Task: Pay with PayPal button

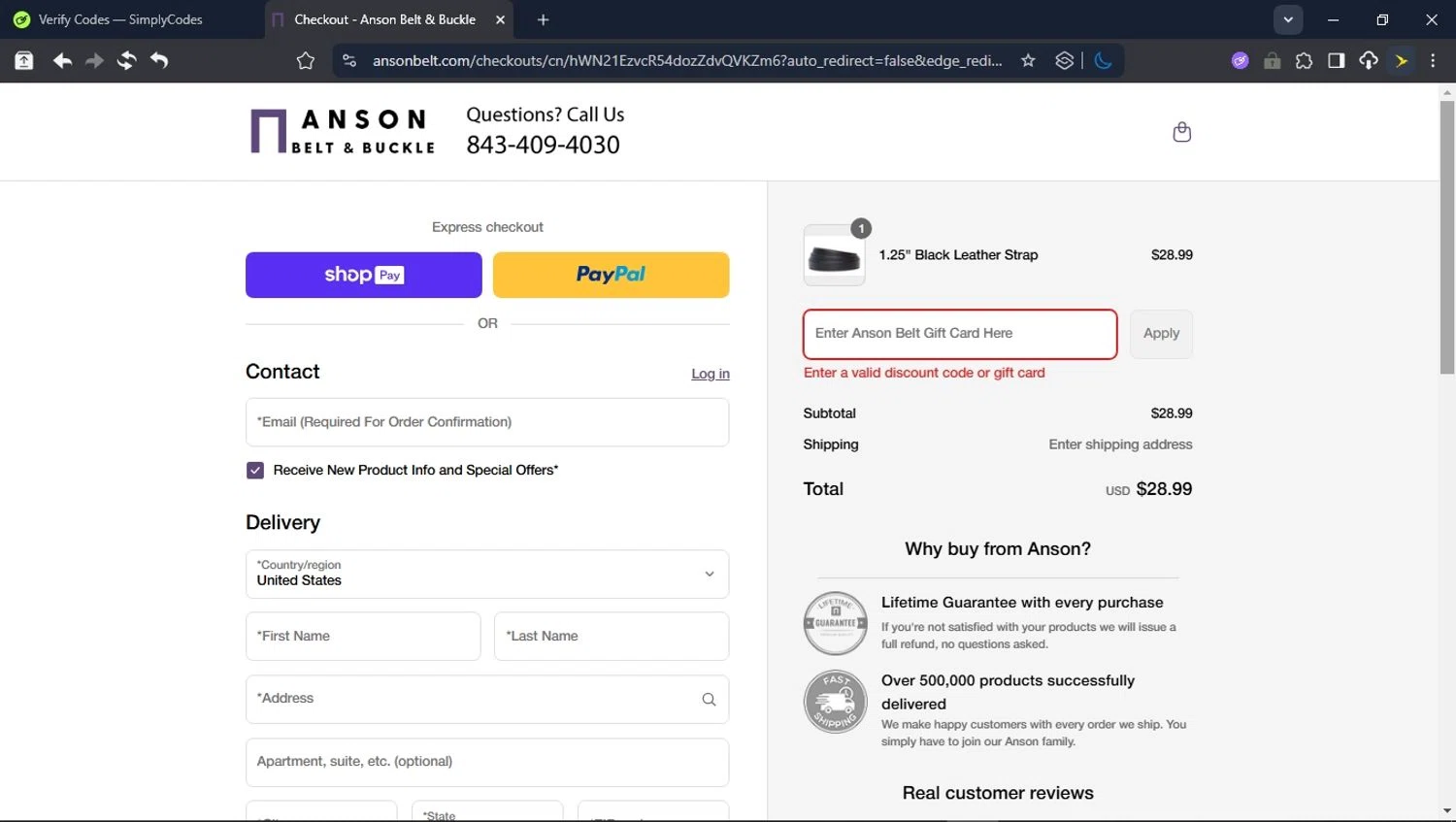Action: pos(612,275)
